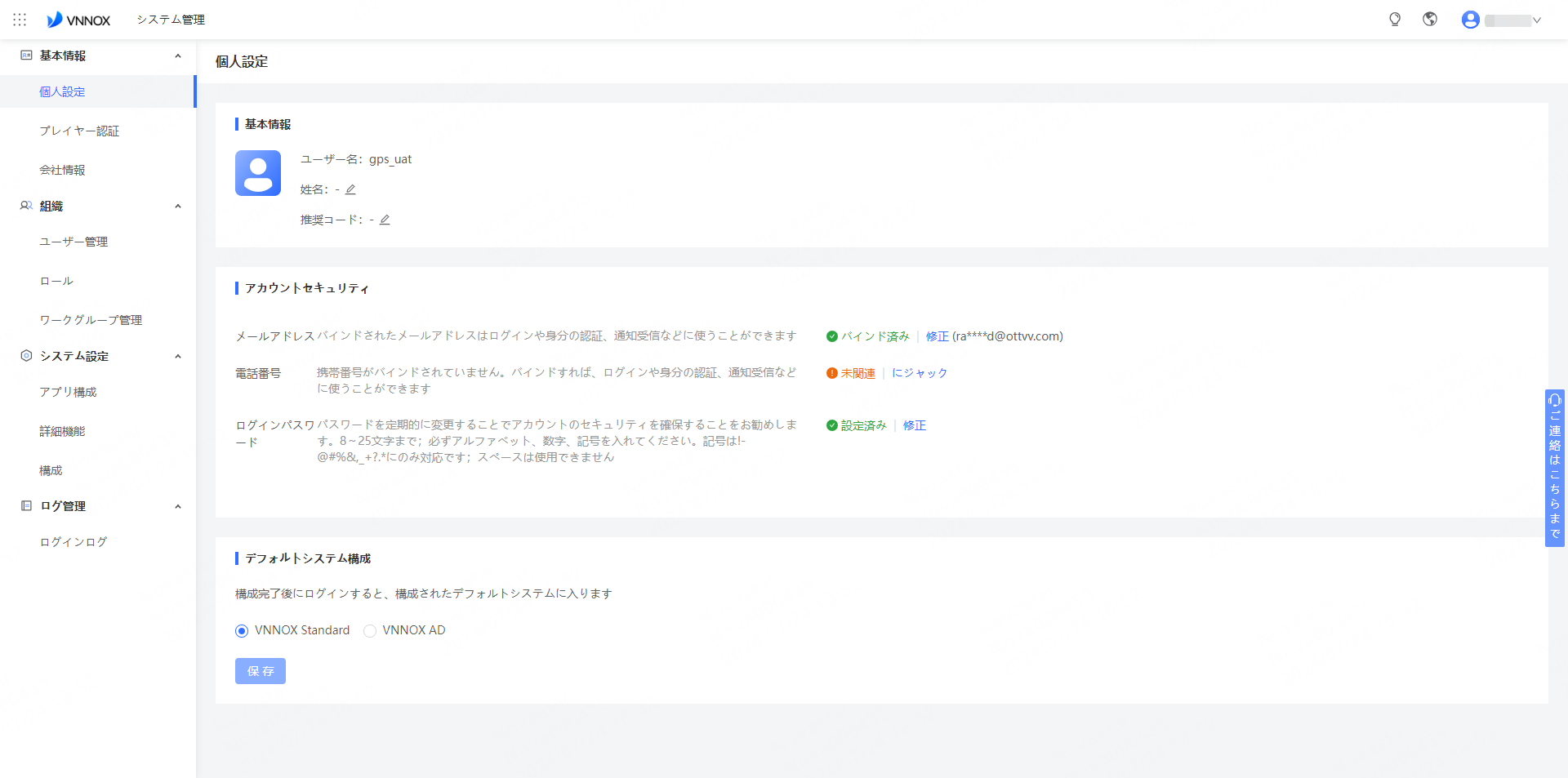Edit 姓名 with the pencil icon
Screen dimensions: 1568x778
[x=350, y=189]
